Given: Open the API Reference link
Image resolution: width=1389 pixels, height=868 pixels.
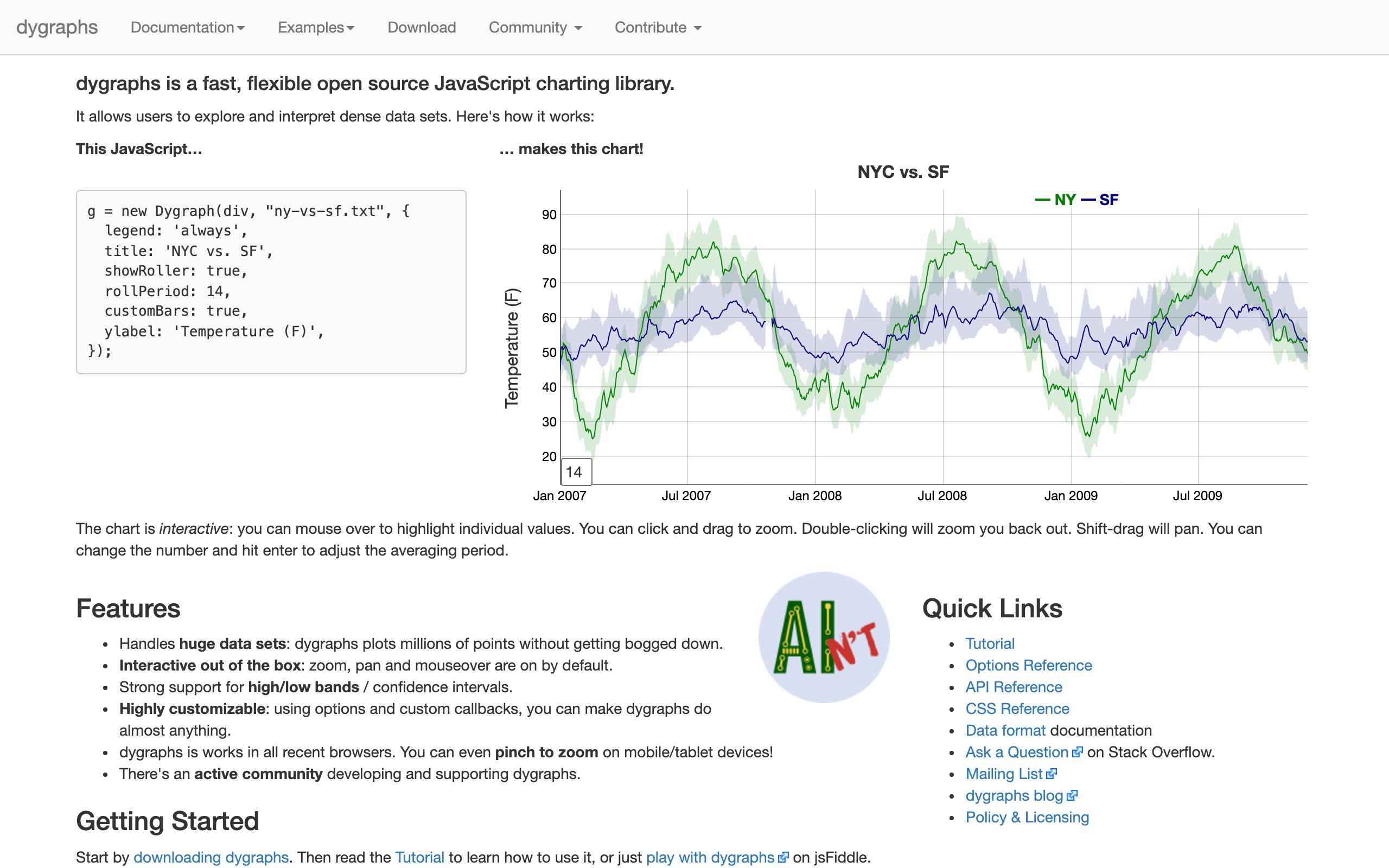Looking at the screenshot, I should (x=1014, y=687).
